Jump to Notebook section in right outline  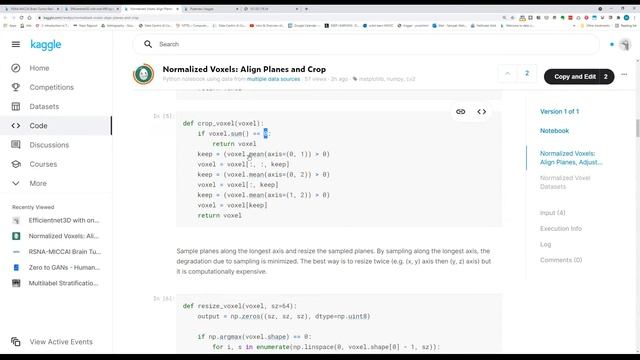554,131
